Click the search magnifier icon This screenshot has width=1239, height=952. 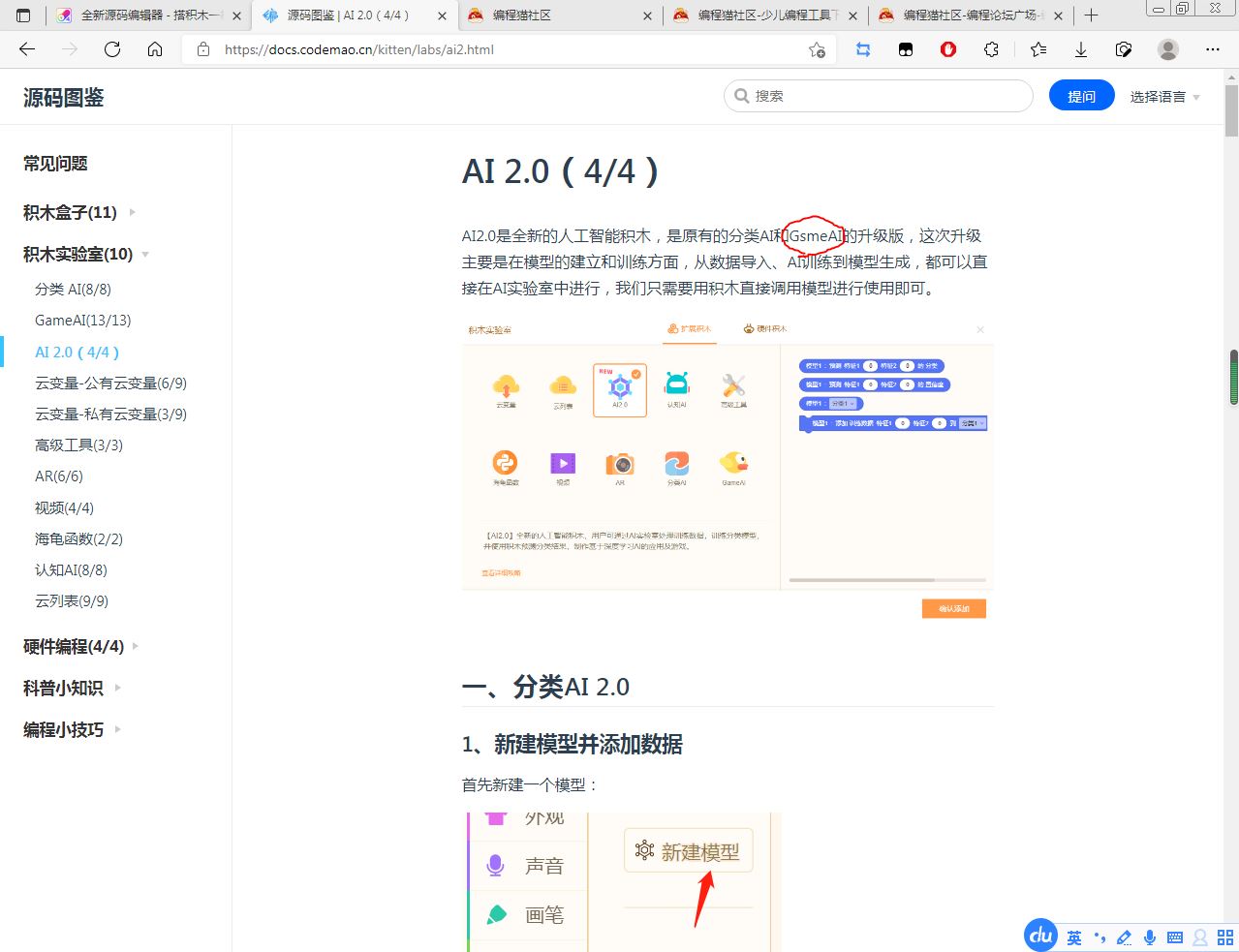click(742, 96)
